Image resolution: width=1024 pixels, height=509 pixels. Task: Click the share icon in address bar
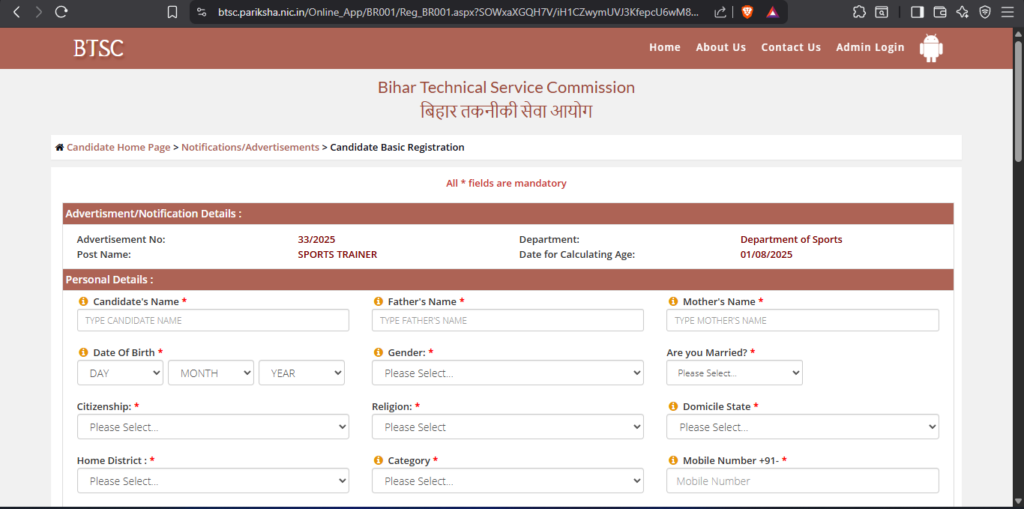point(720,12)
